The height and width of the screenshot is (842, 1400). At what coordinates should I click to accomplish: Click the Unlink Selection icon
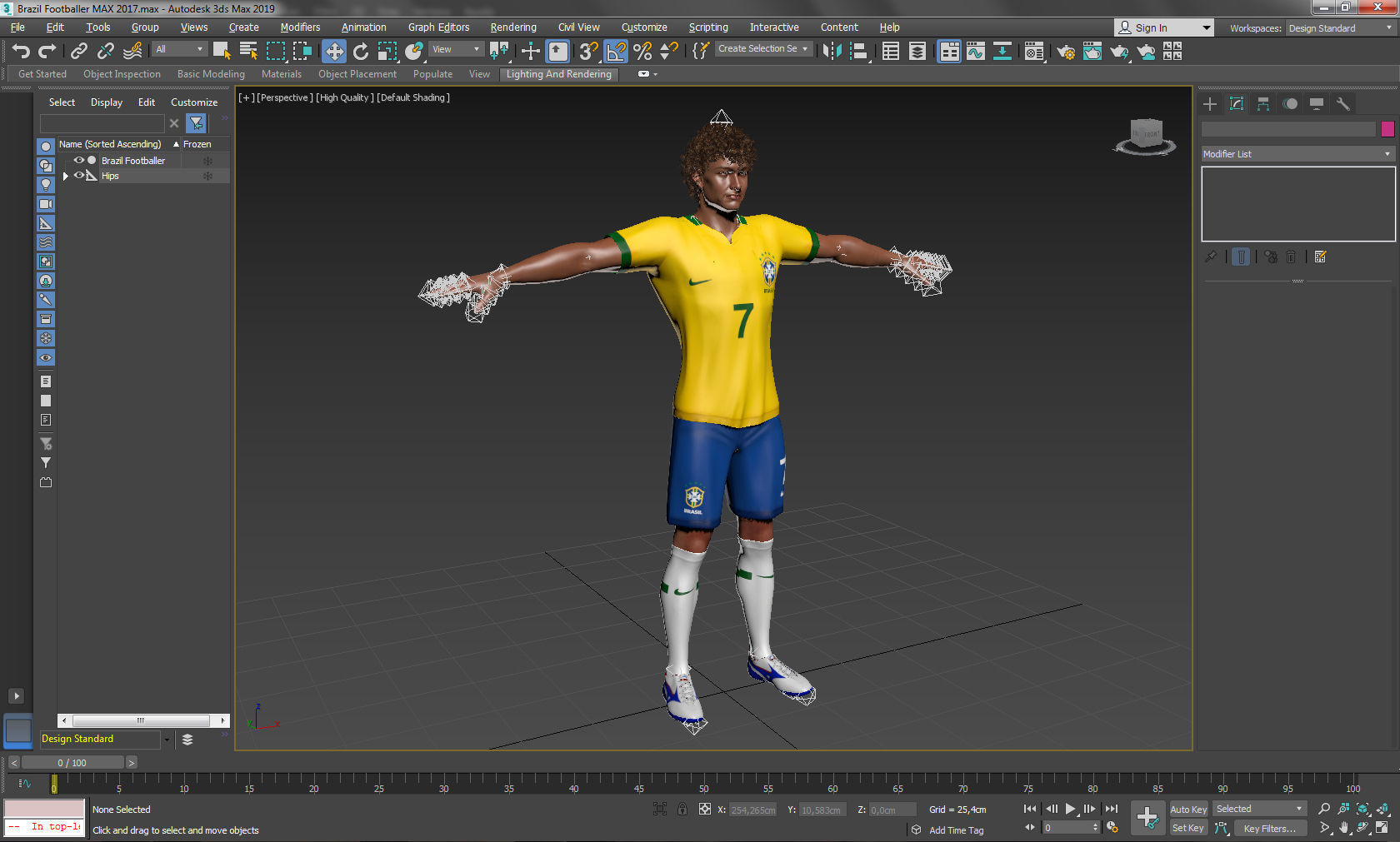click(106, 52)
